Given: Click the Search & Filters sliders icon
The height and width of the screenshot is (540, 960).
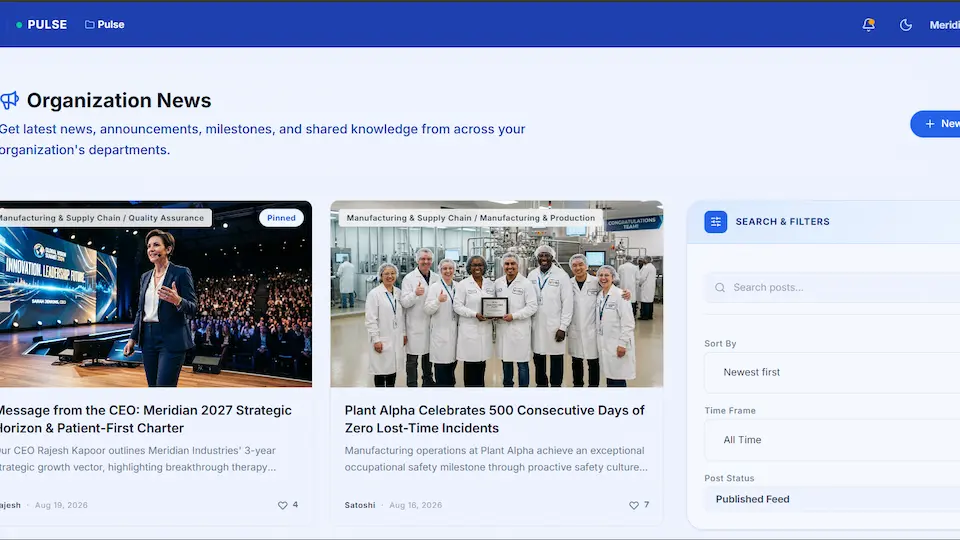Looking at the screenshot, I should pyautogui.click(x=716, y=222).
